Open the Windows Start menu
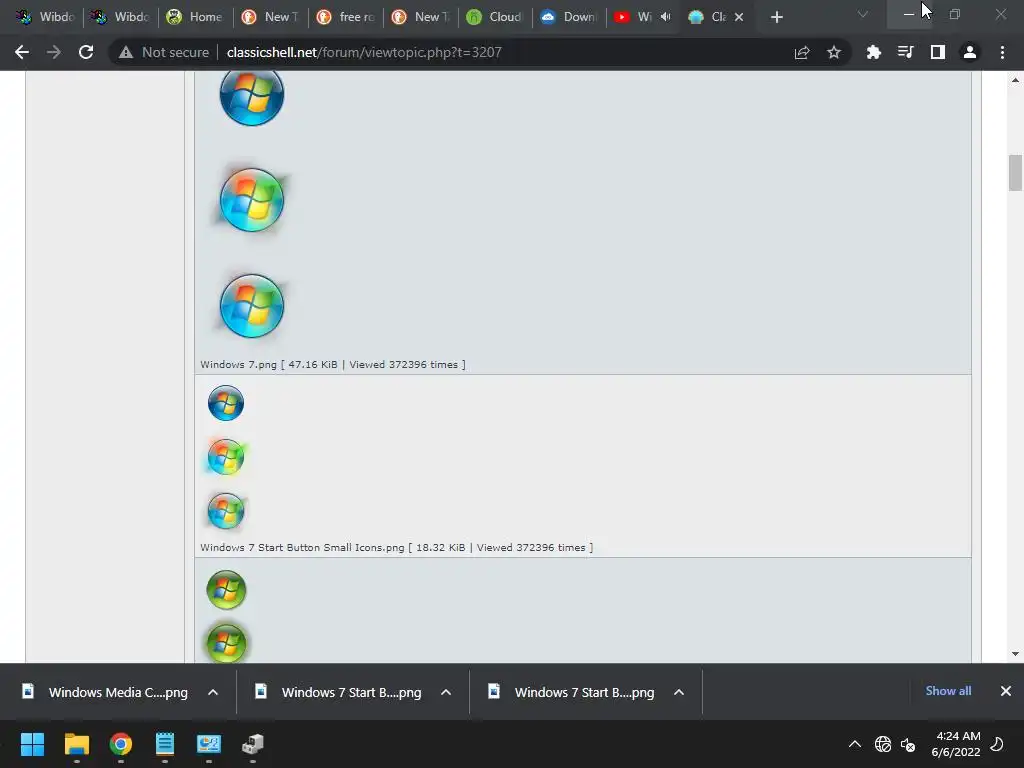Screen dimensions: 1024x768 [32, 744]
